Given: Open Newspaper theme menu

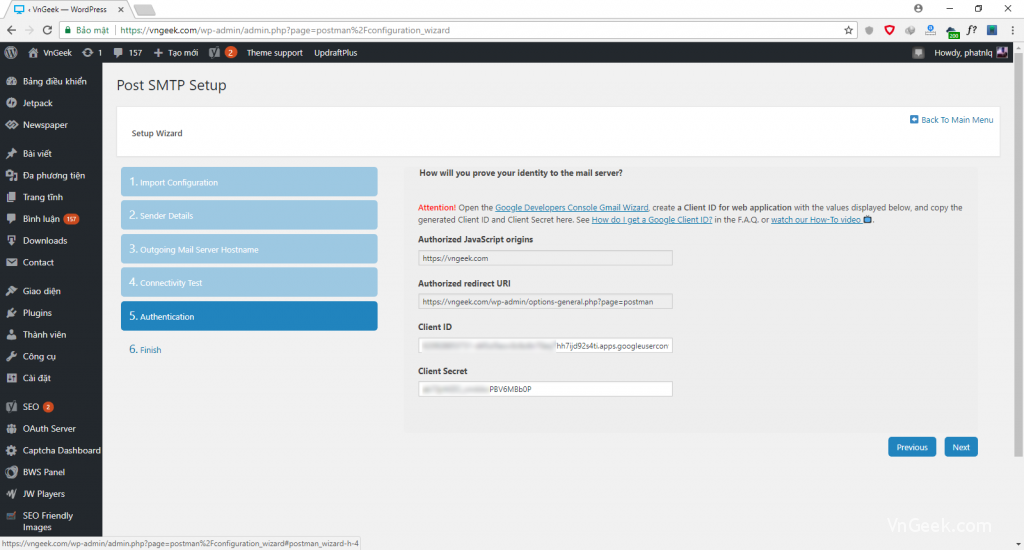Looking at the screenshot, I should coord(51,125).
